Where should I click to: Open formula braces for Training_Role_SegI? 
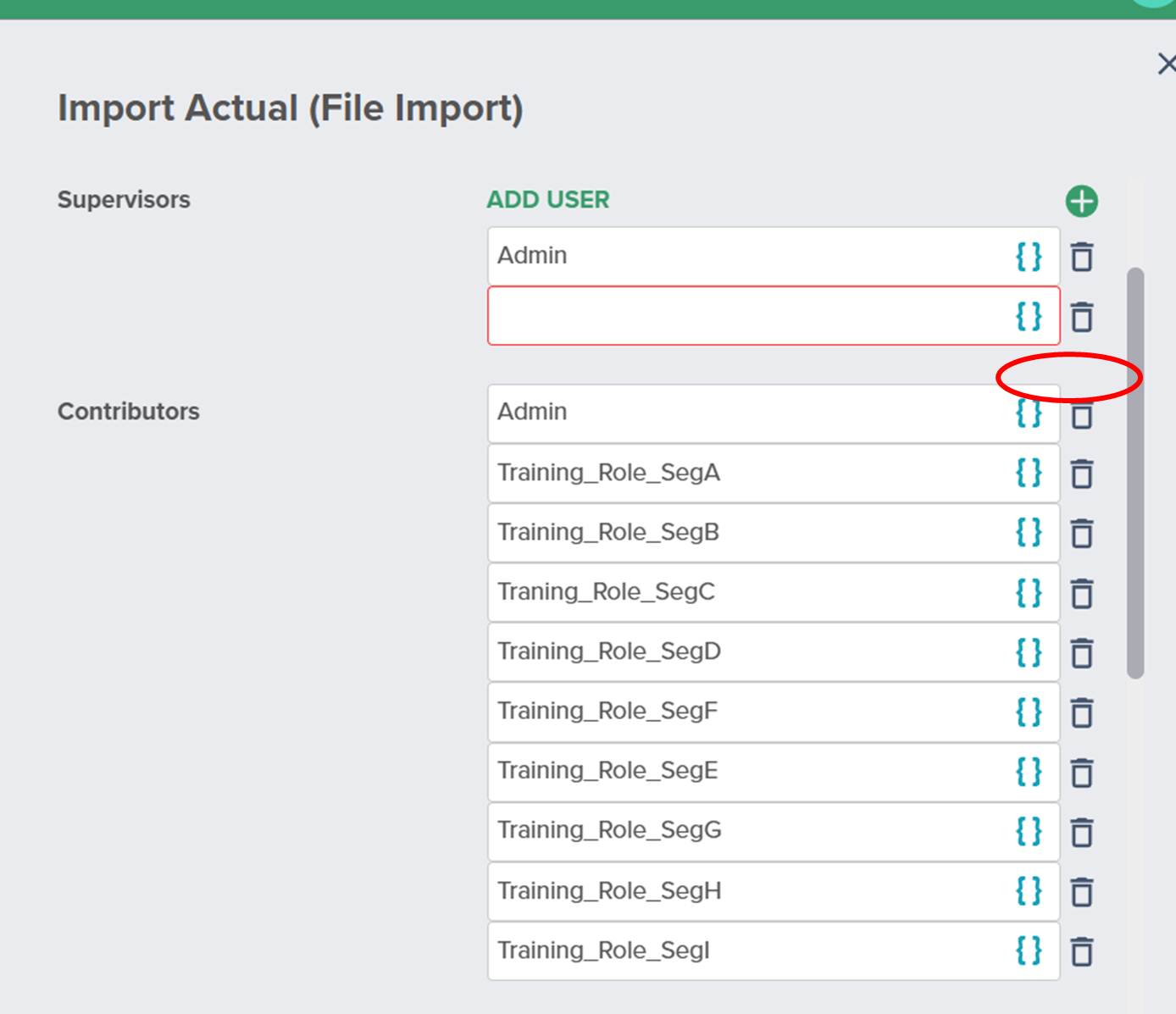point(1029,950)
